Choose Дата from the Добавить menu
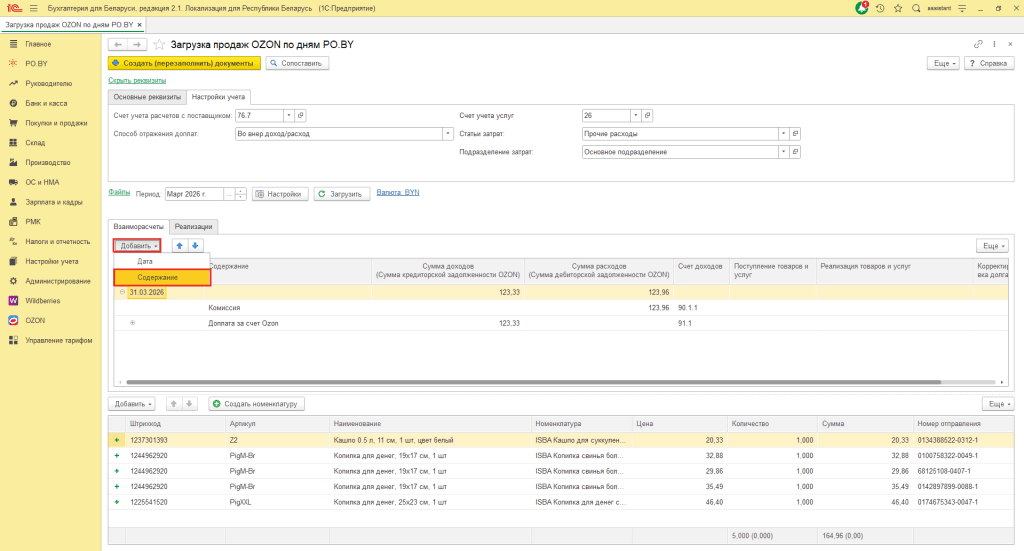This screenshot has width=1024, height=551. 162,261
